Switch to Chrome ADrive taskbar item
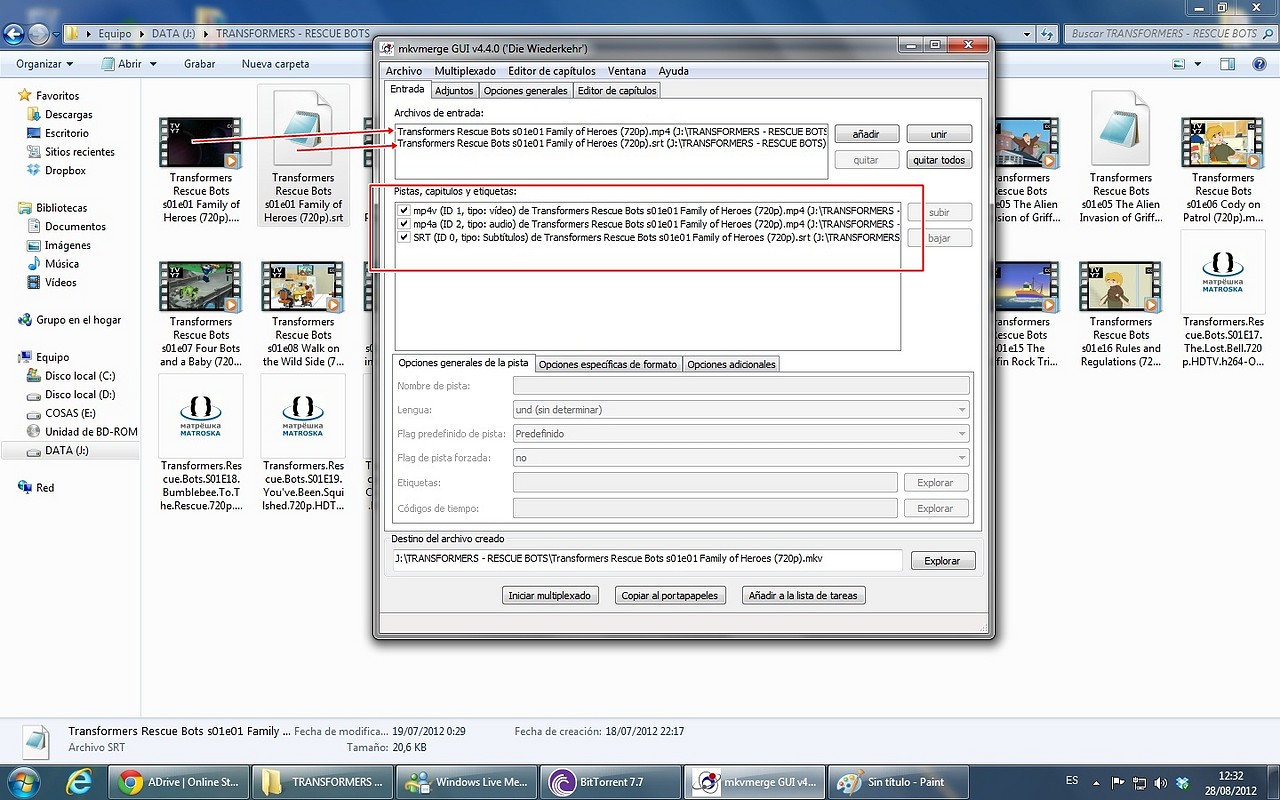1280x800 pixels. pyautogui.click(x=178, y=782)
